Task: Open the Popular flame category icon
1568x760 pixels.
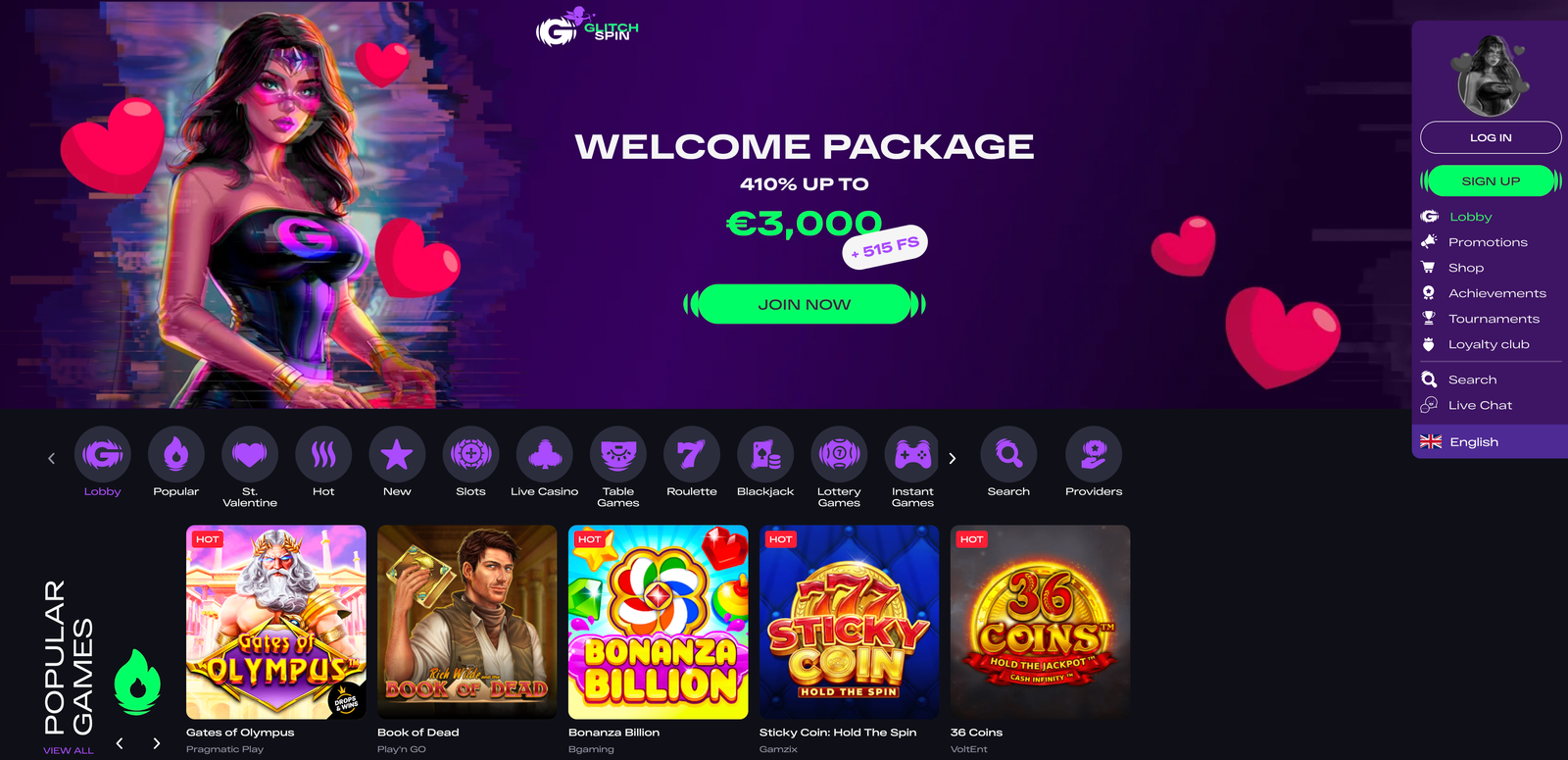Action: pos(176,454)
